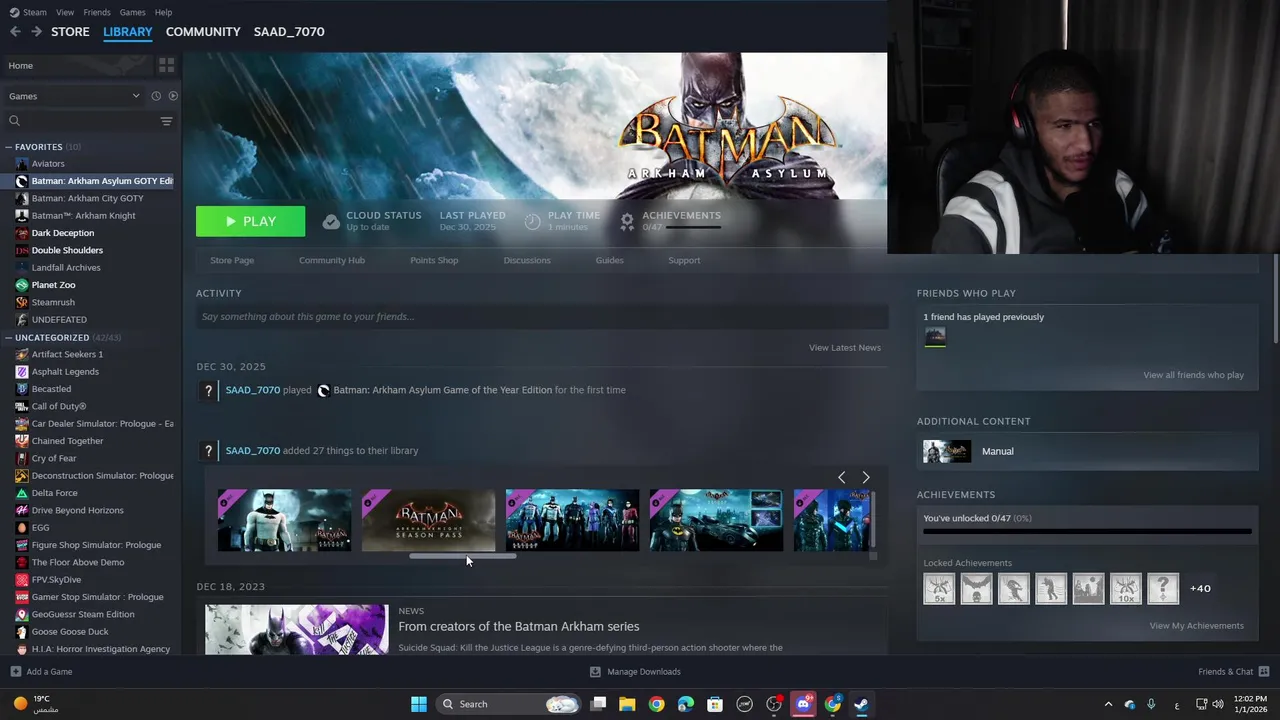This screenshot has width=1280, height=720.
Task: Click the first locked achievement 5x icon
Action: pyautogui.click(x=939, y=588)
